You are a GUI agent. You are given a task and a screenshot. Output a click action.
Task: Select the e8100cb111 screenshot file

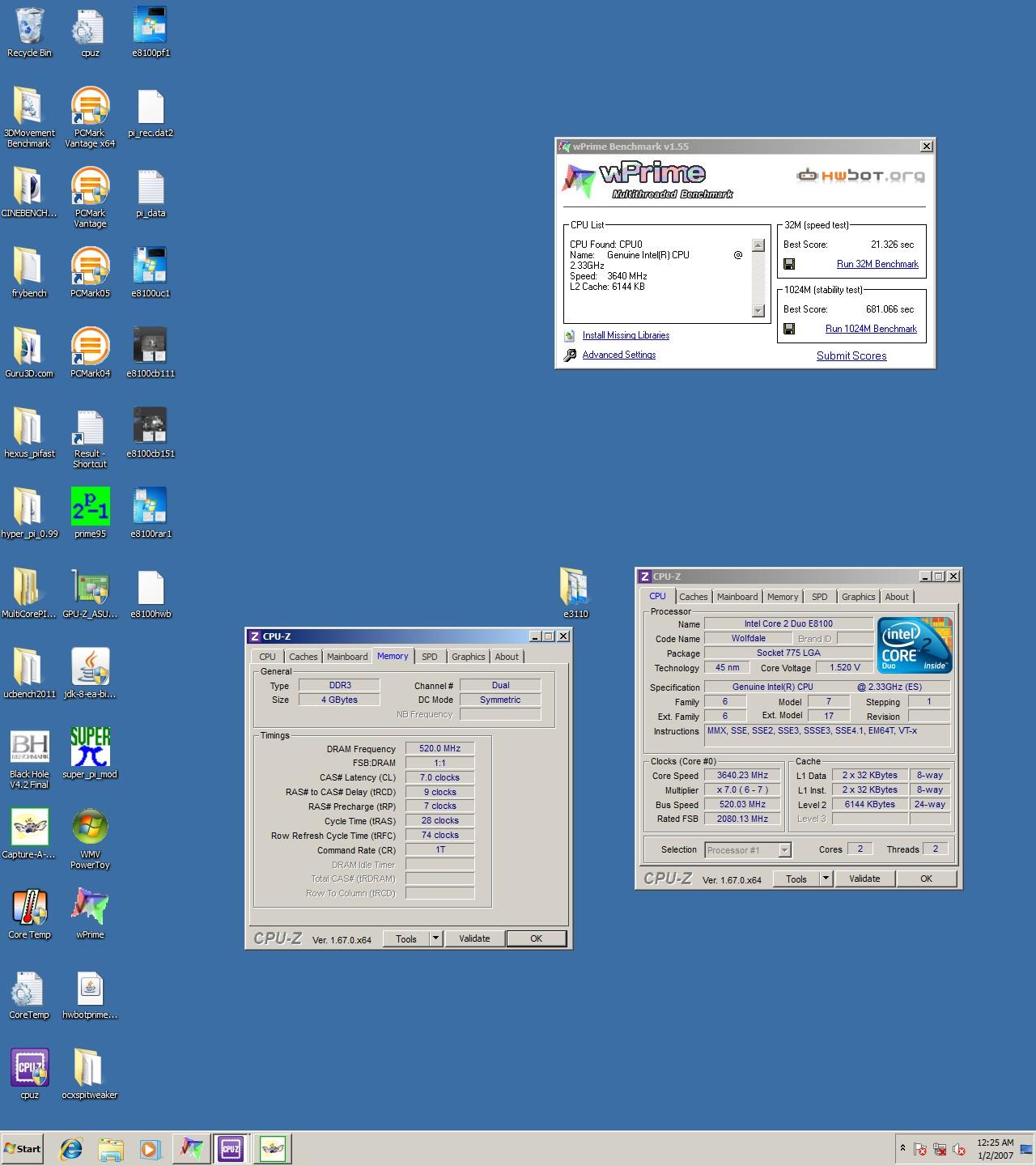tap(151, 353)
